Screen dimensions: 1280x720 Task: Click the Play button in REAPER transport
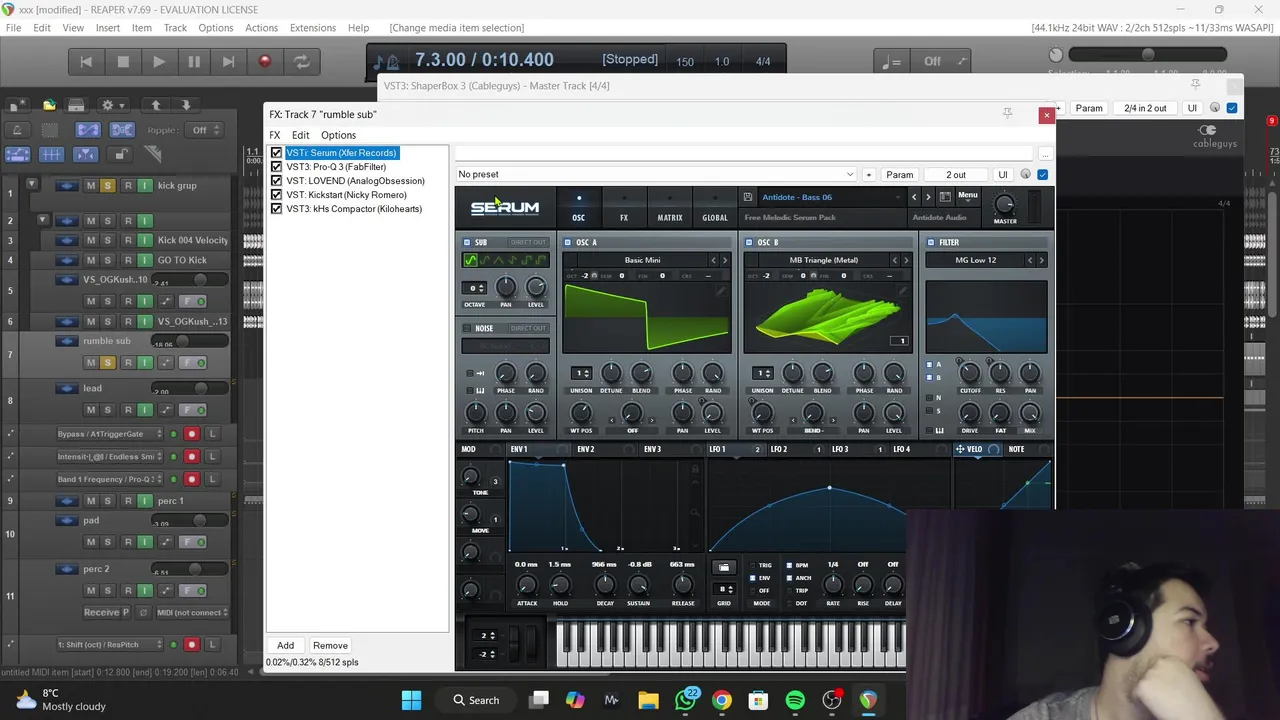(x=158, y=62)
